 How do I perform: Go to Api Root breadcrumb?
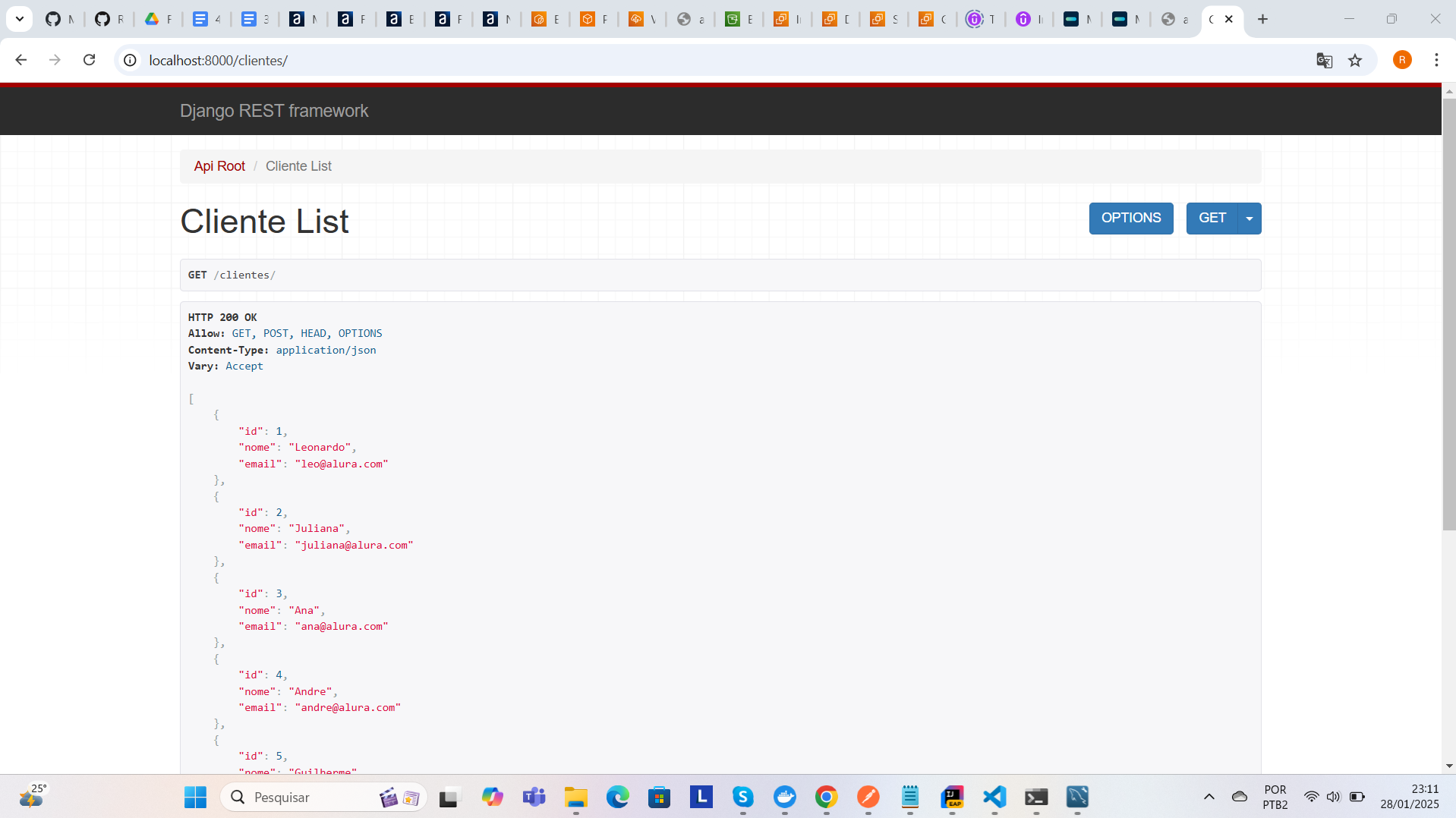[219, 166]
